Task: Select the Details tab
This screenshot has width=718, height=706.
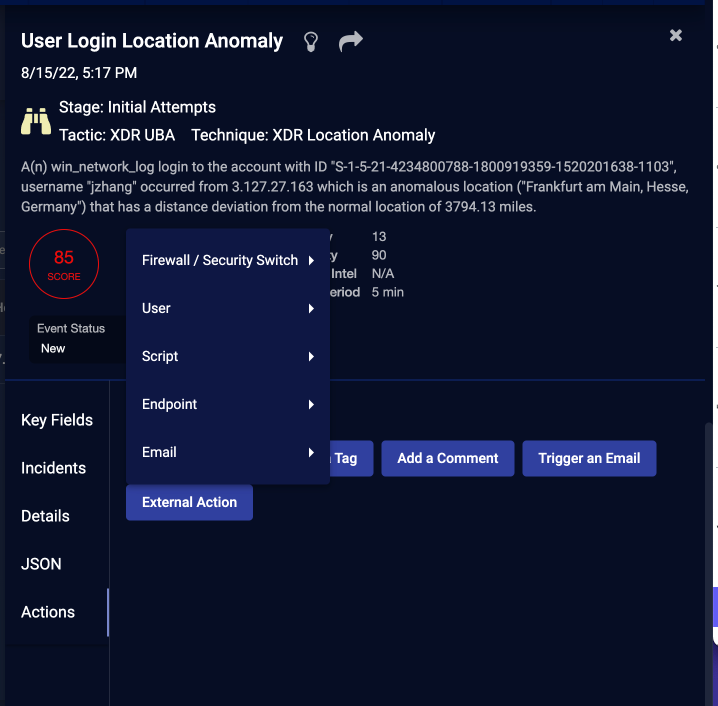Action: (45, 516)
